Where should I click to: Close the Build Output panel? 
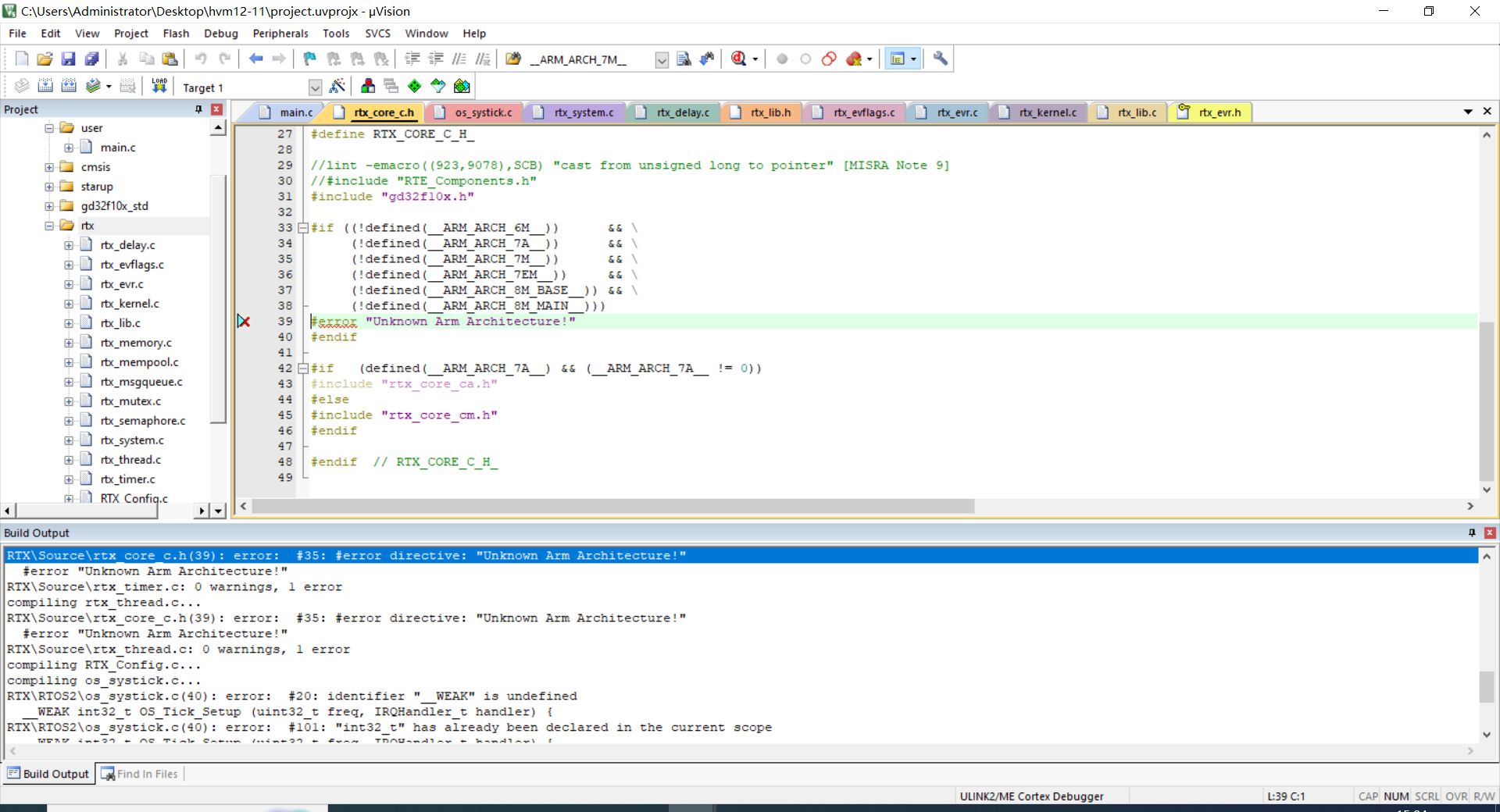[1490, 532]
